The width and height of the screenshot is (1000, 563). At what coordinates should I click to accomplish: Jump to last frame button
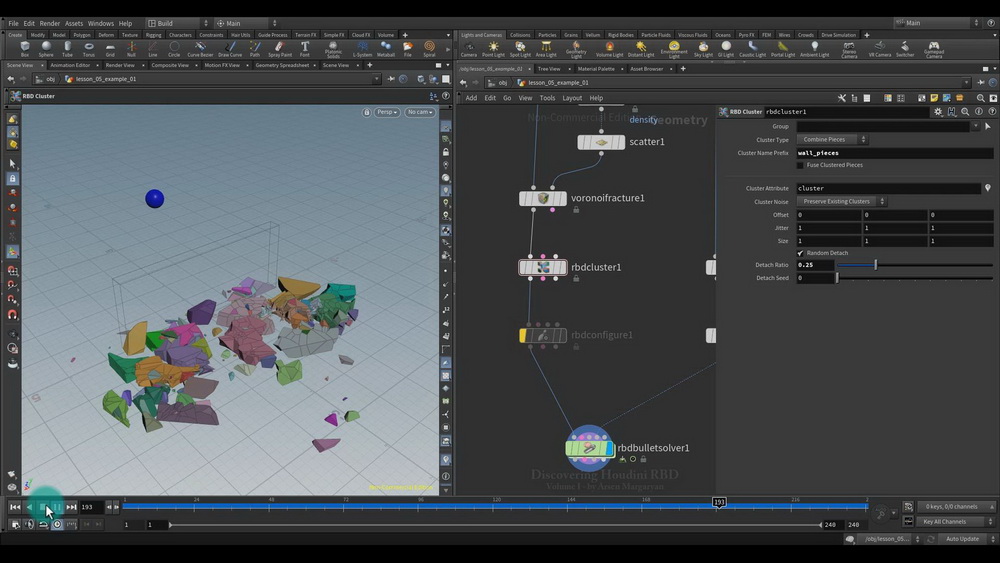[71, 507]
